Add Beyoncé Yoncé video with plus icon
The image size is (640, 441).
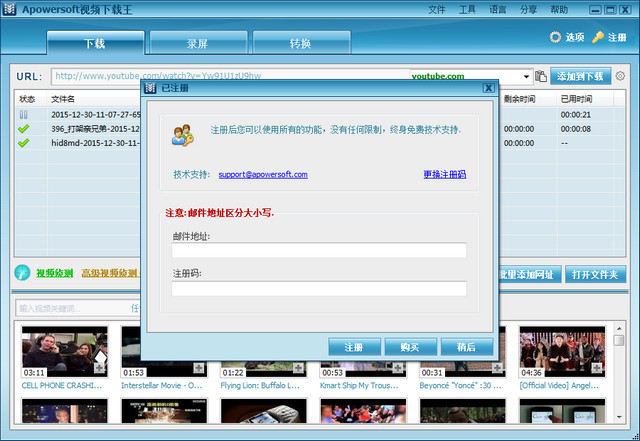497,368
